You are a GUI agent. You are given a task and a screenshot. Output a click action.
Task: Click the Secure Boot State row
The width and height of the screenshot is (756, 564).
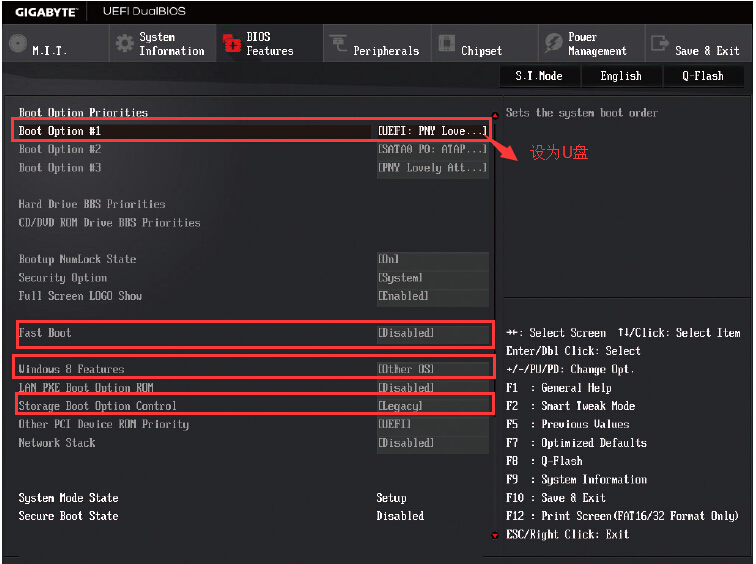222,516
